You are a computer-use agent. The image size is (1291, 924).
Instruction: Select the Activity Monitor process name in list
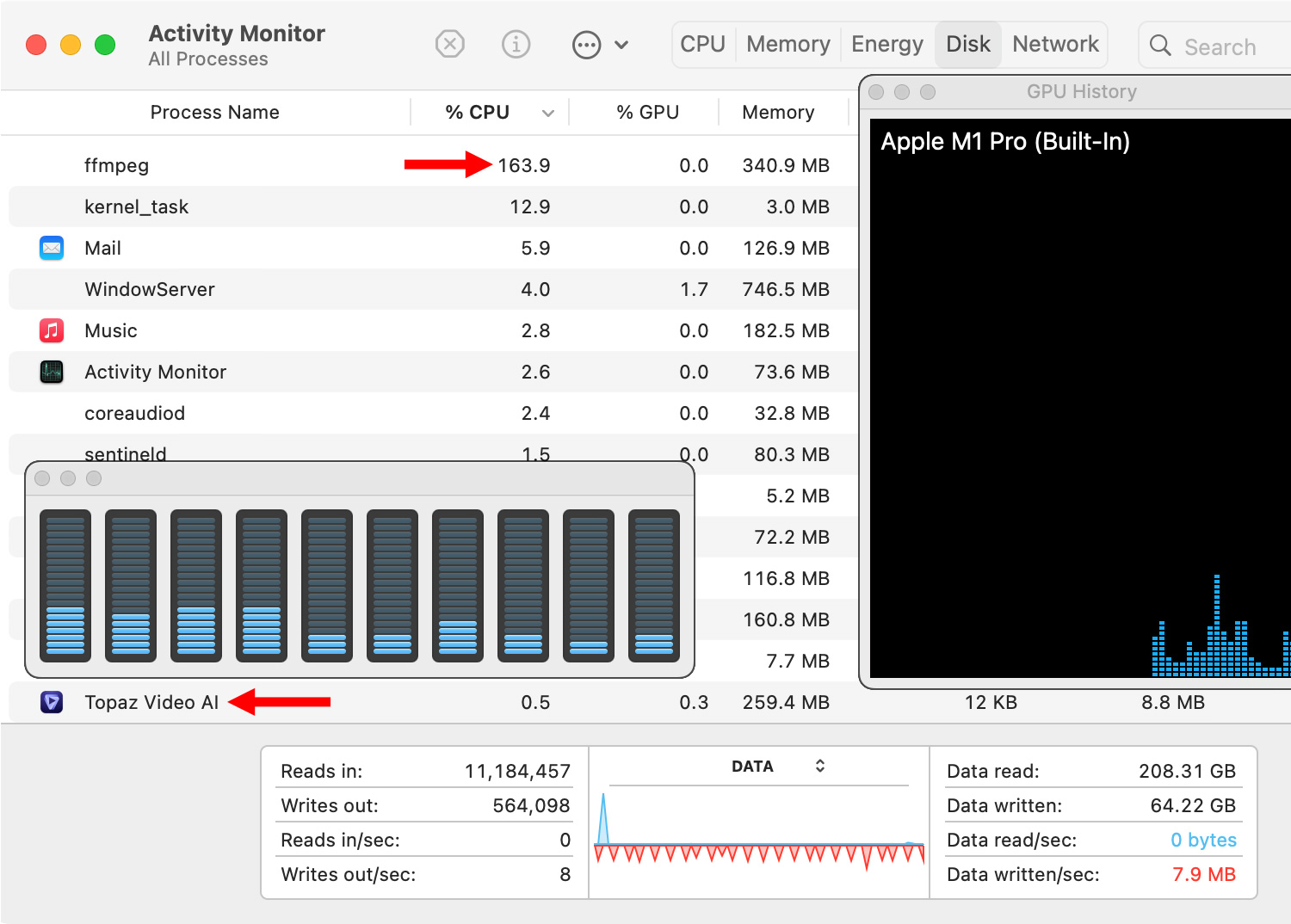(156, 372)
